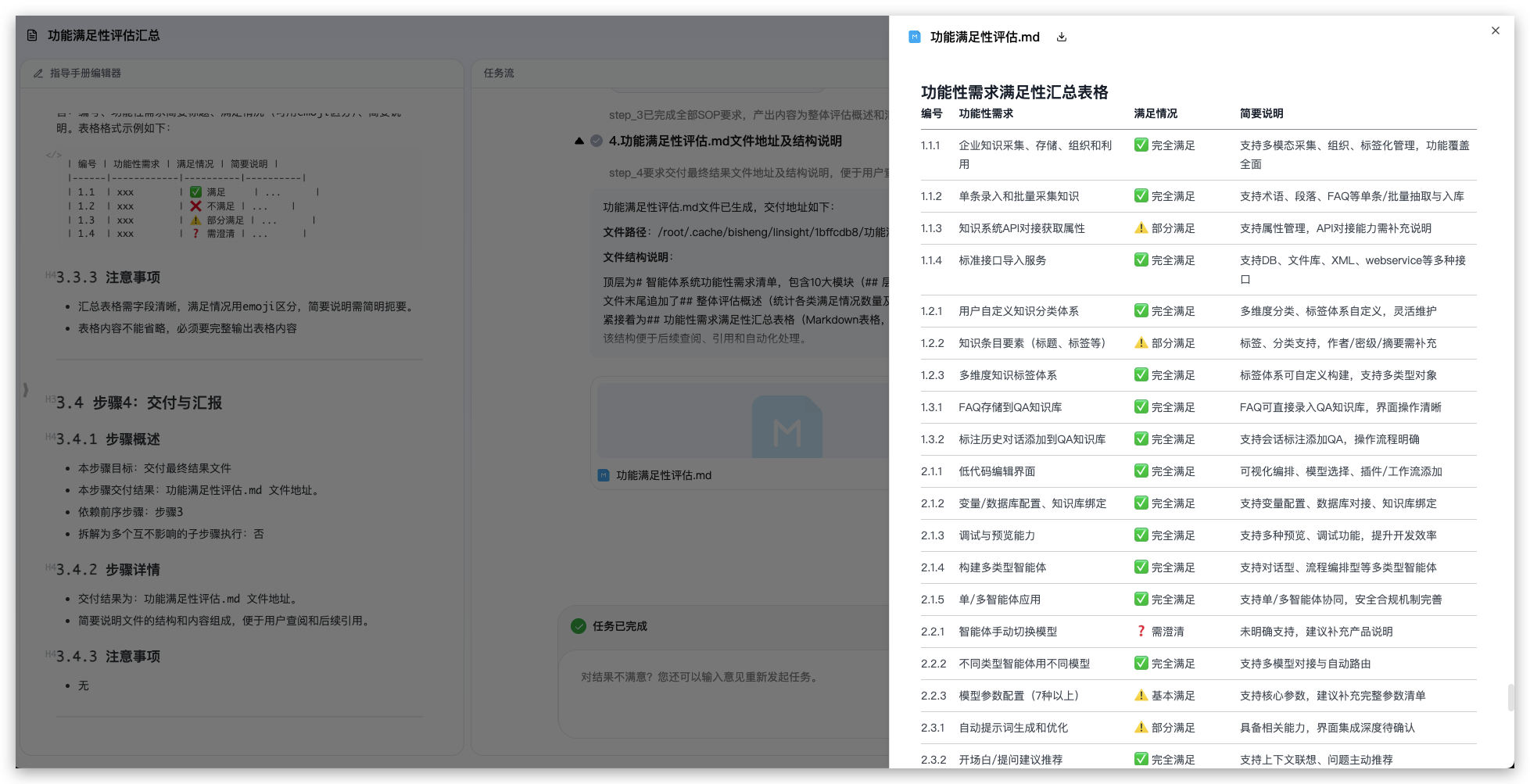
Task: Click the 需澄清 status in row 2.2.1
Action: 1167,632
